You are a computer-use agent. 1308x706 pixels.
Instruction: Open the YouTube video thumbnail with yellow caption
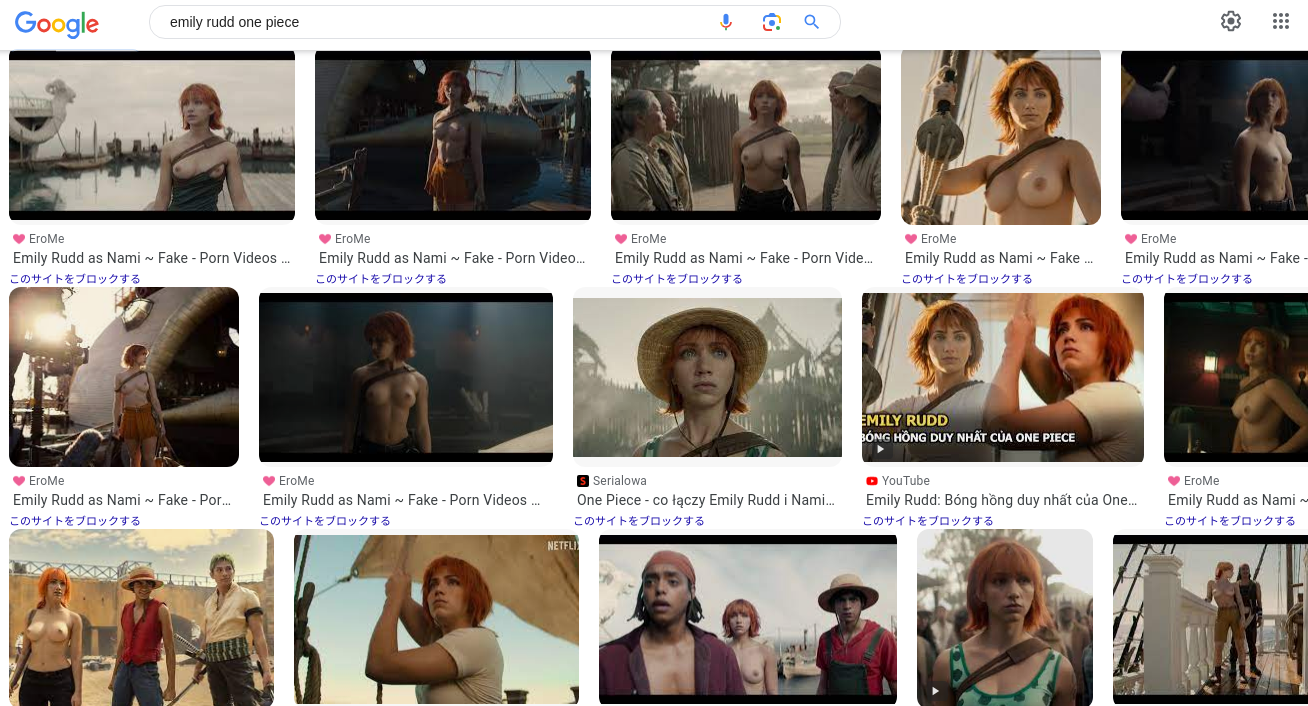click(1003, 377)
